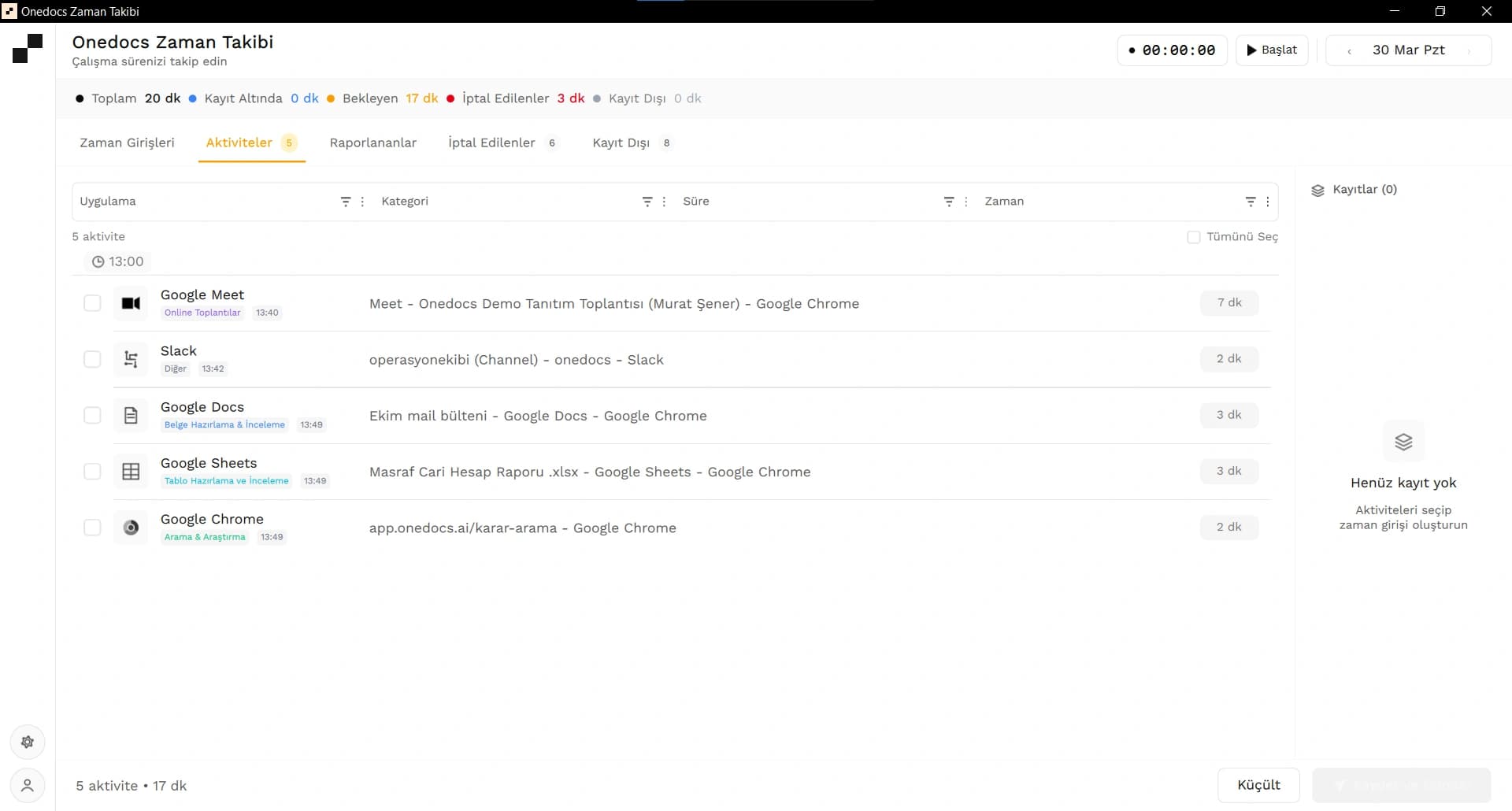Check the Google Meet activity checkbox
This screenshot has width=1512, height=811.
[92, 303]
